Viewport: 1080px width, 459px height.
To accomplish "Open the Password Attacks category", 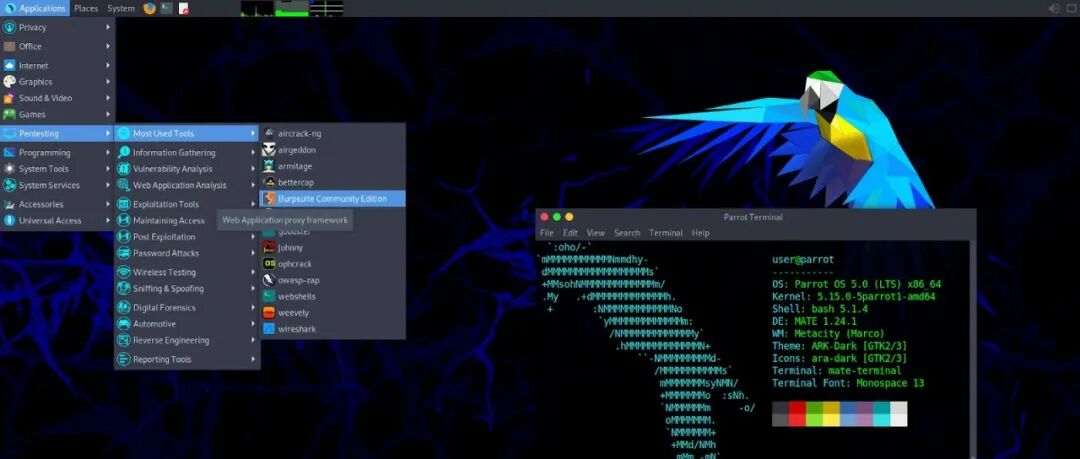I will [187, 253].
